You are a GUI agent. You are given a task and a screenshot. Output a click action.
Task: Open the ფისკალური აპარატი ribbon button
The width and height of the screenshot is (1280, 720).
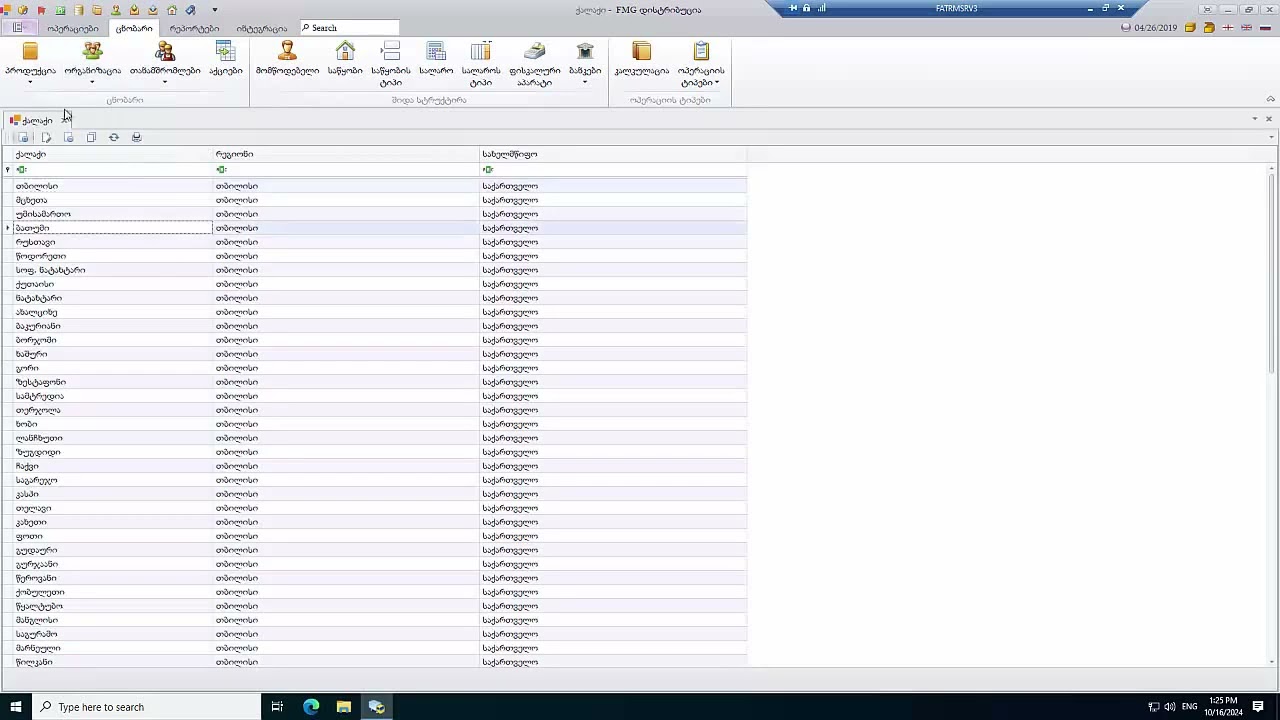tap(535, 64)
